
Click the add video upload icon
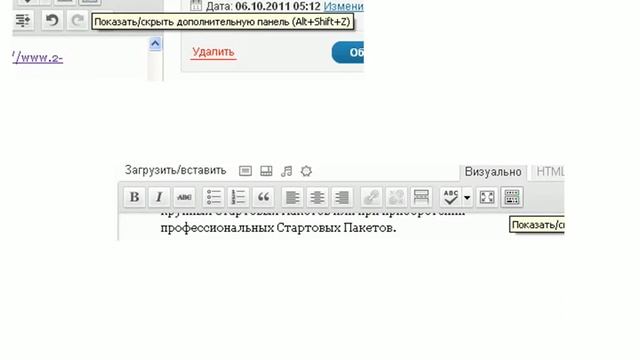(x=266, y=171)
